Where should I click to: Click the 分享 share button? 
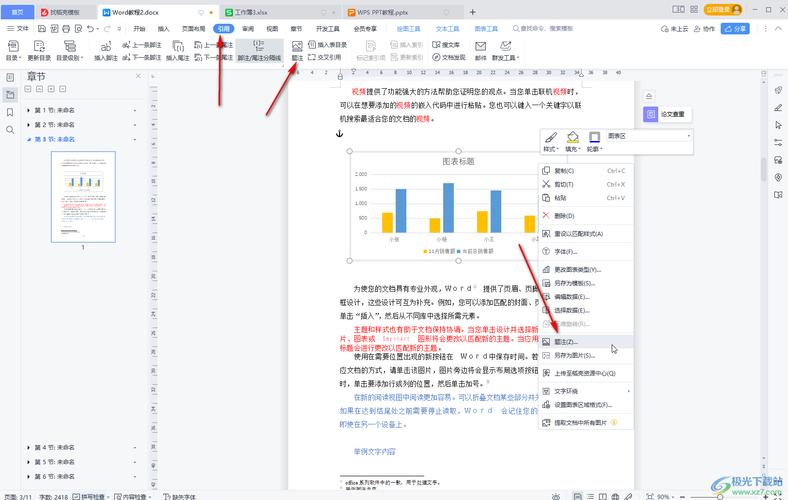pos(735,29)
